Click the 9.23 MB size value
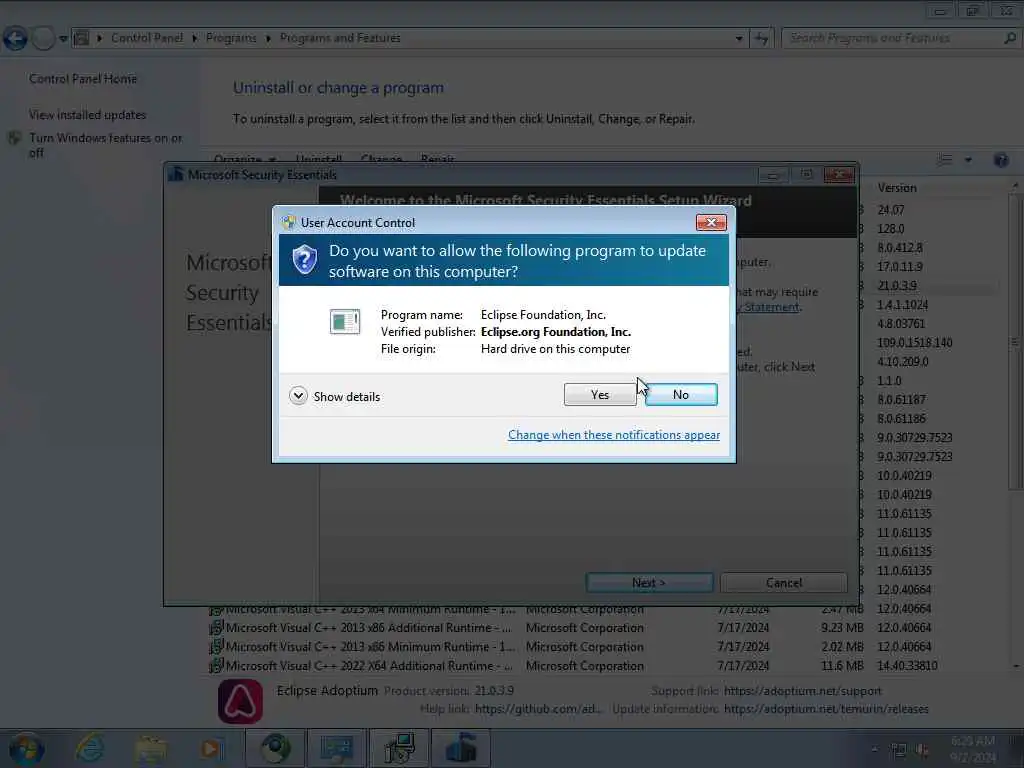 coord(842,628)
